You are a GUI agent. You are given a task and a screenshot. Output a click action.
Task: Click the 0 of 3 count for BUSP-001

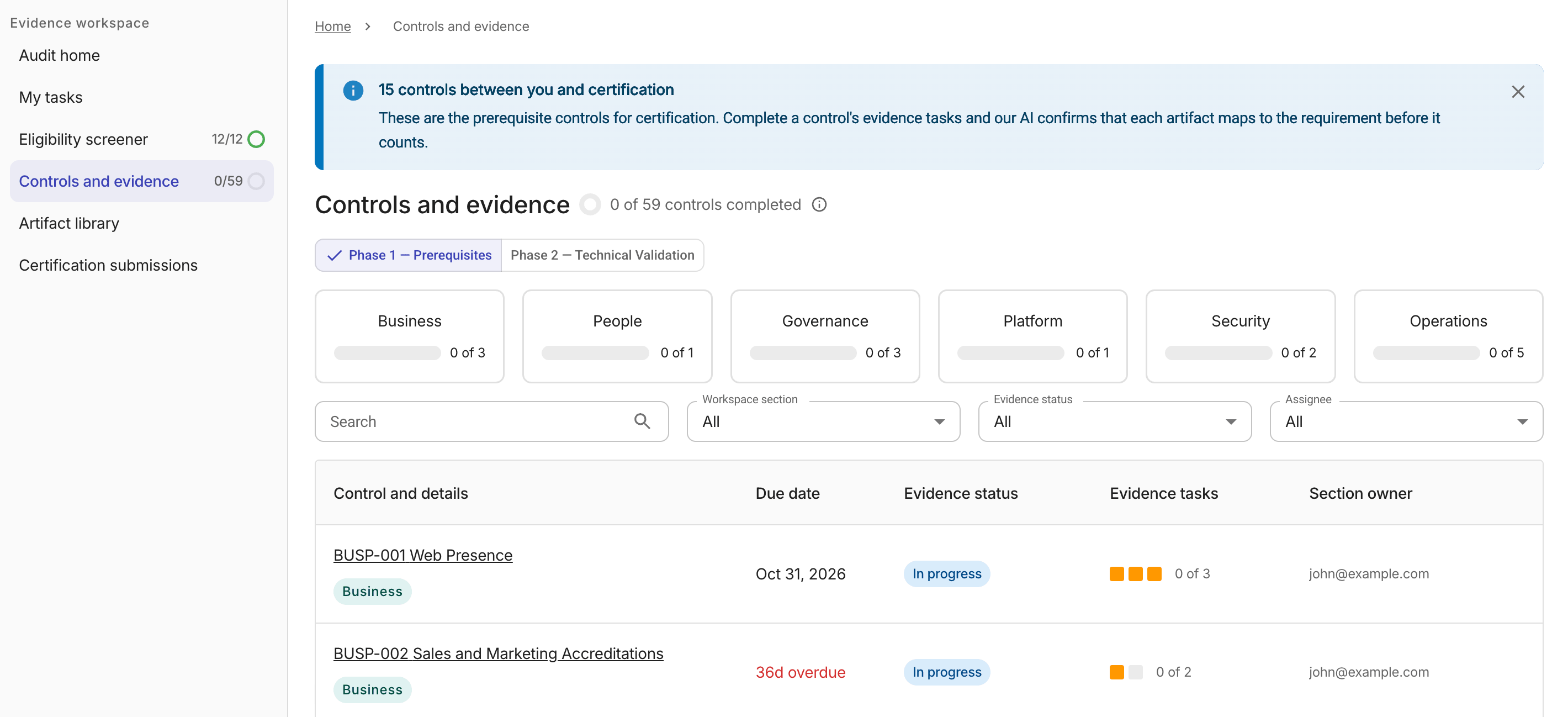1192,574
